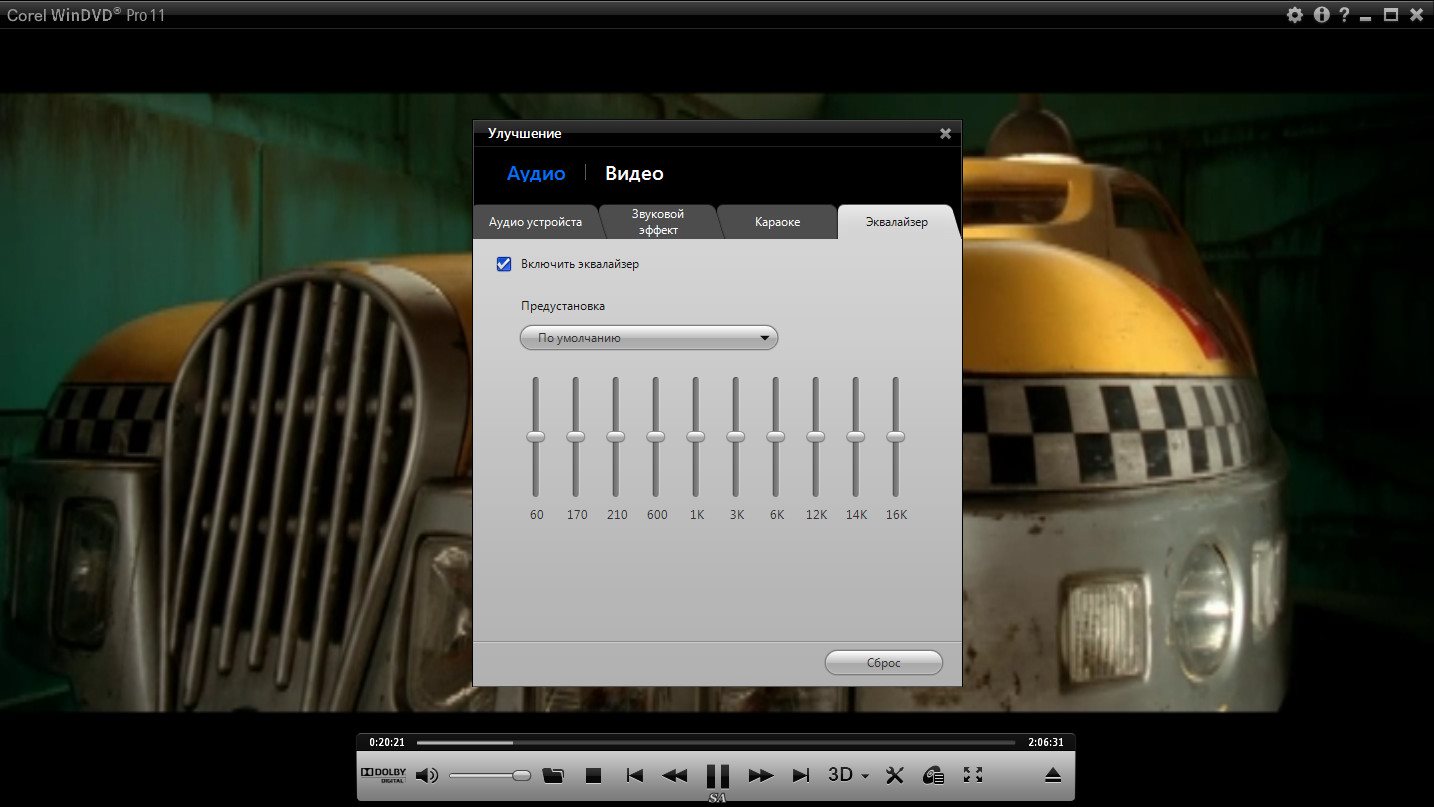Switch to the Караоке tab

777,222
